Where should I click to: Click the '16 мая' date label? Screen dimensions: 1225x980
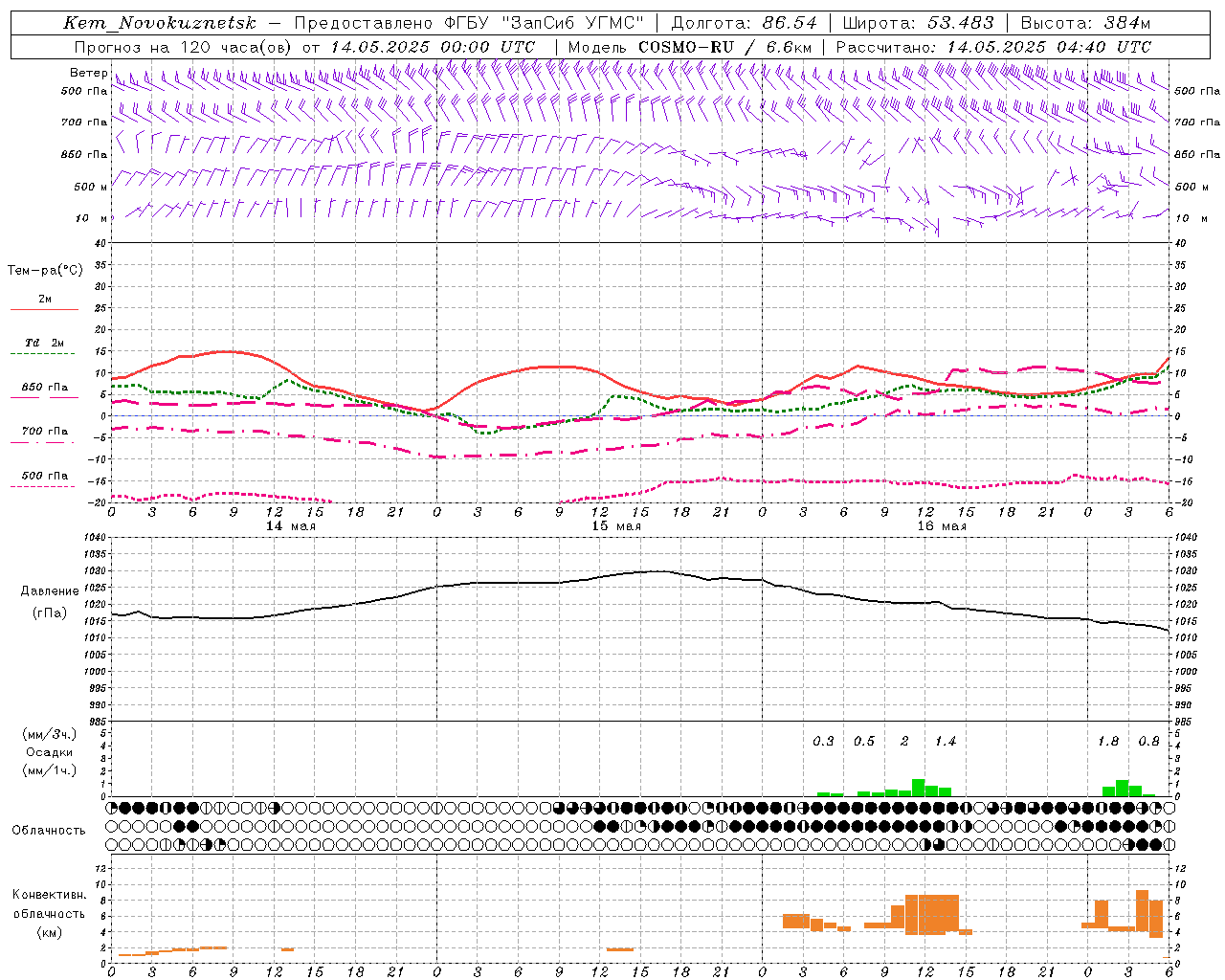[x=942, y=526]
